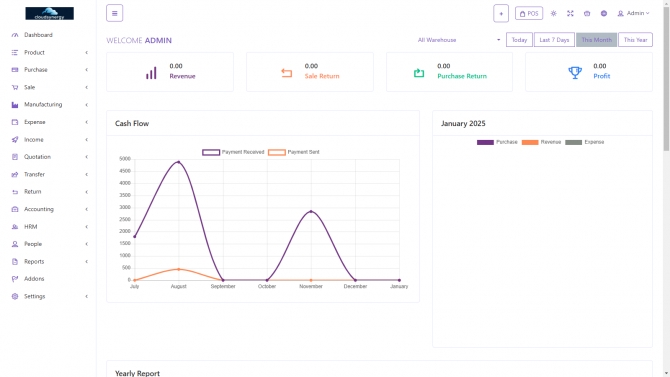
Task: Click the globe language icon in header
Action: tap(604, 14)
